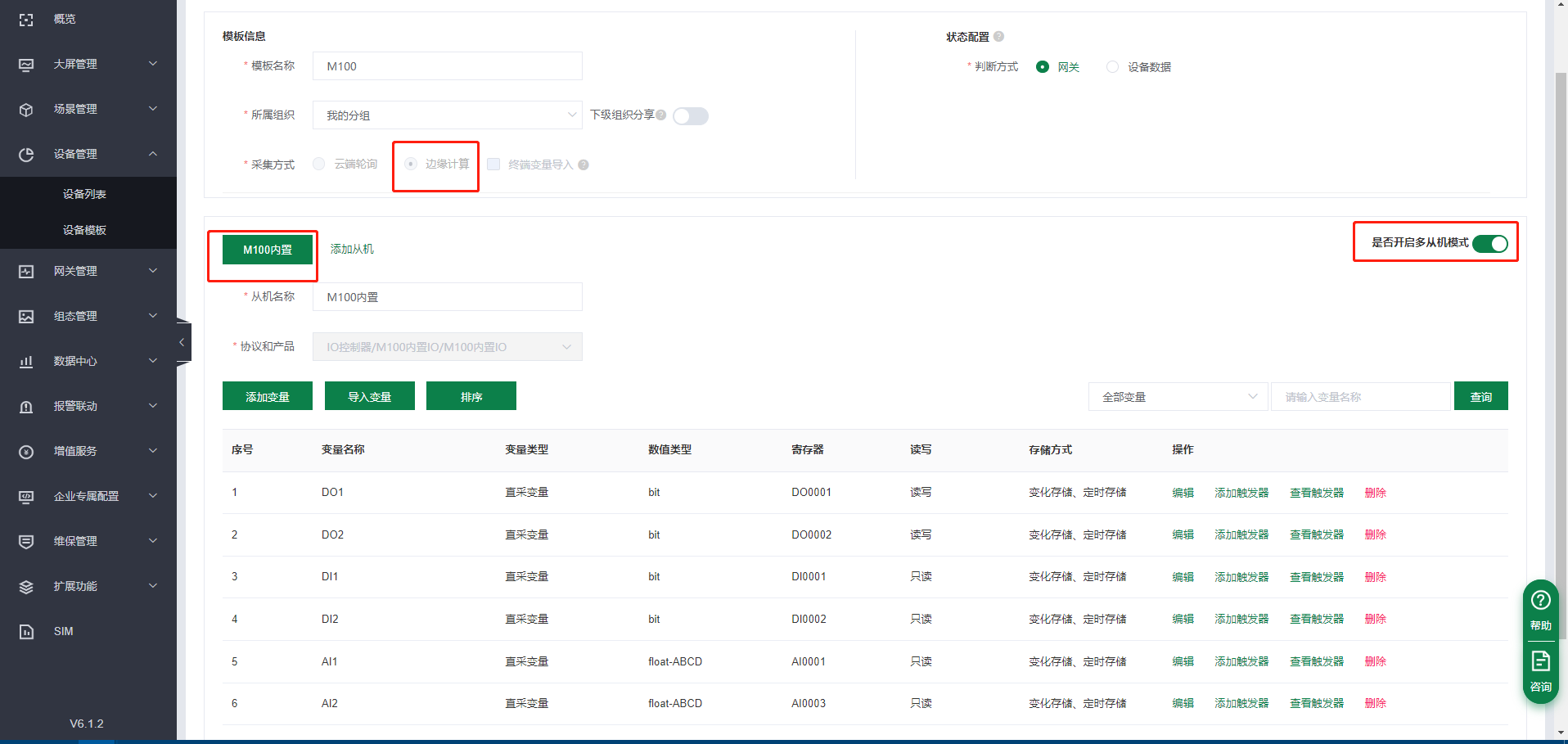Open the 帮助 help icon
The image size is (1568, 744).
pos(1540,601)
